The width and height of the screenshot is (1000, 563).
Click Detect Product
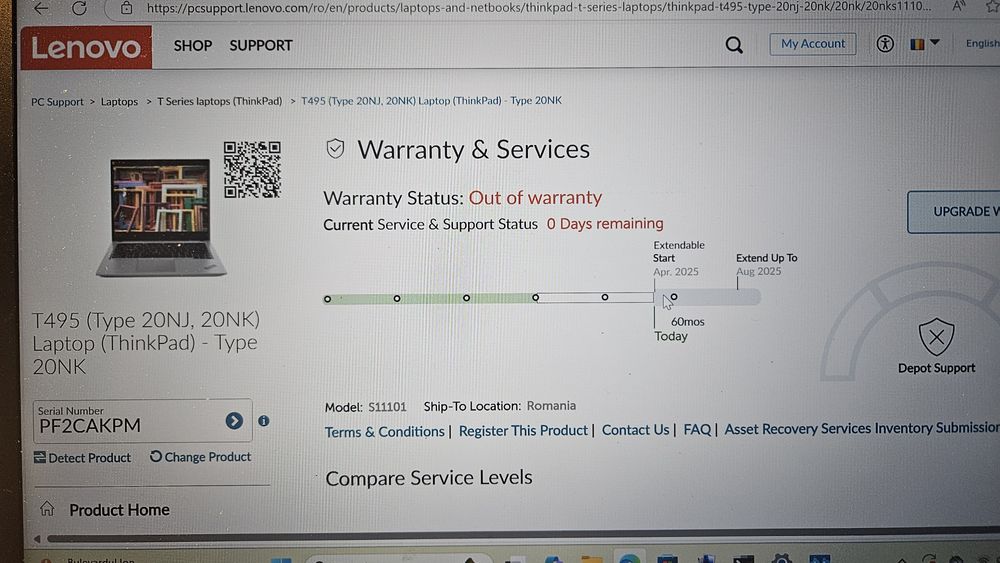point(82,457)
